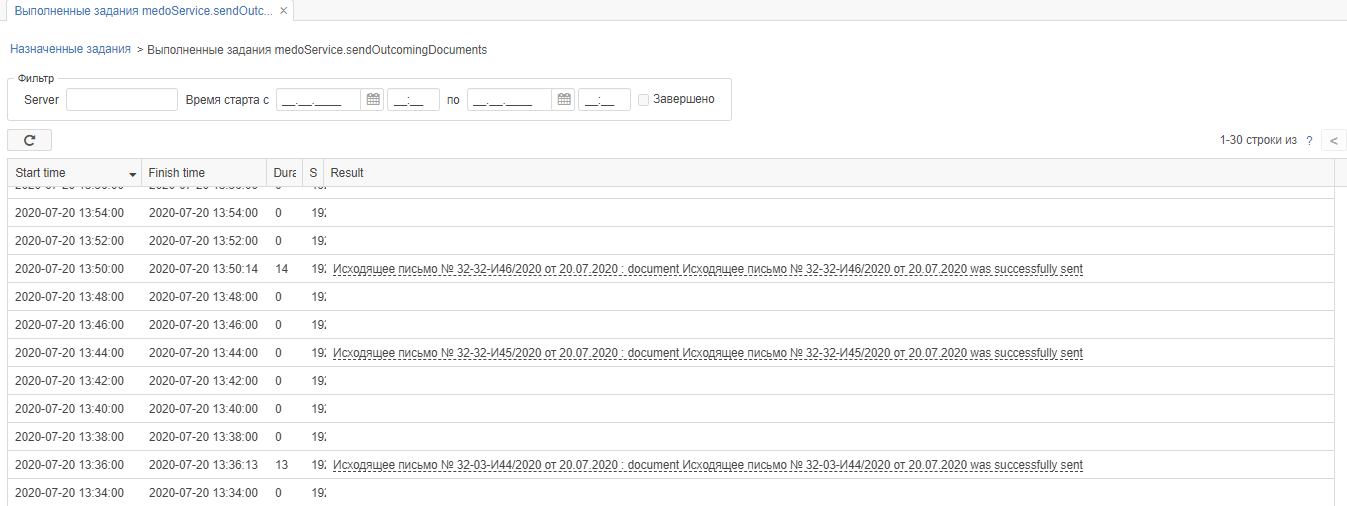Image resolution: width=1347 pixels, height=506 pixels.
Task: Click the question mark row count link
Action: pyautogui.click(x=1309, y=141)
